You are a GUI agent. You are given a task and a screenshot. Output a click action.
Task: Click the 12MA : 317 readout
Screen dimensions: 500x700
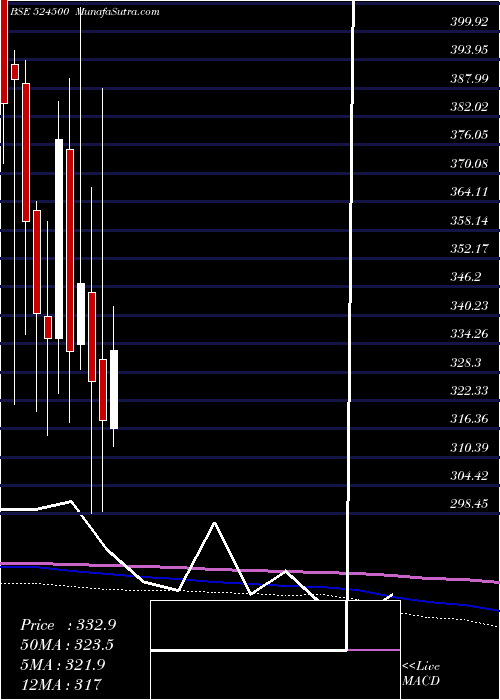[61, 684]
